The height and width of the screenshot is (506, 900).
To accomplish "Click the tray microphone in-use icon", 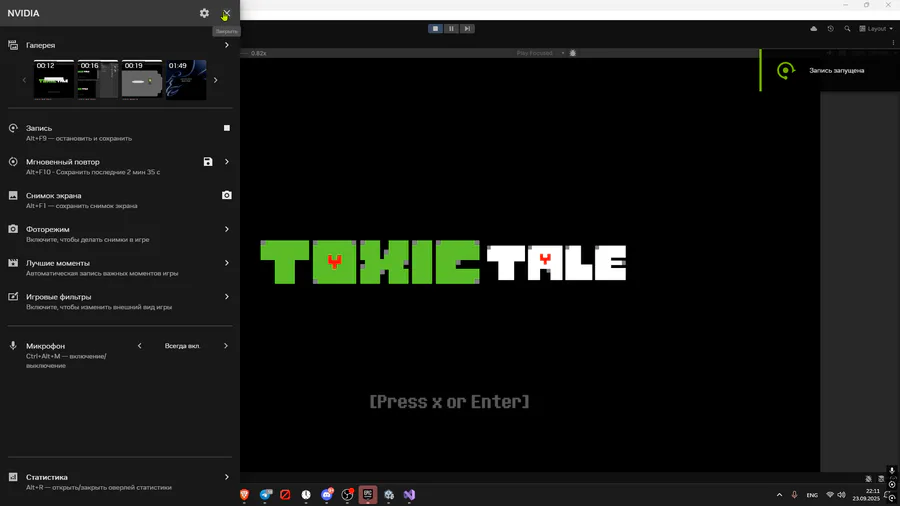I will [x=794, y=495].
